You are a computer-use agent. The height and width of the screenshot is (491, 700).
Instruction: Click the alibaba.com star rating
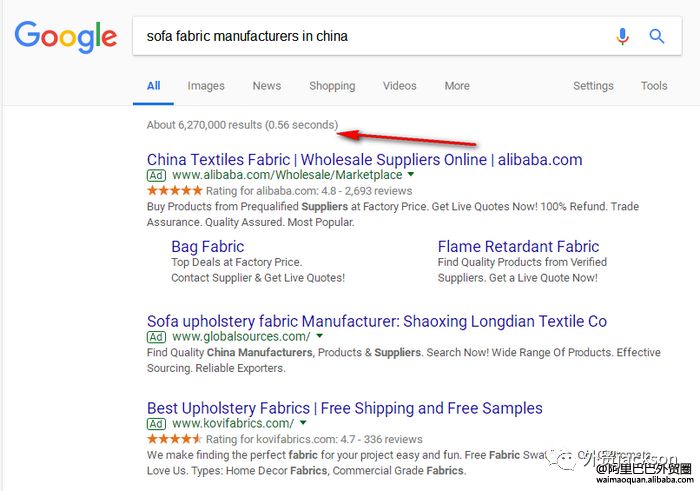coord(175,190)
